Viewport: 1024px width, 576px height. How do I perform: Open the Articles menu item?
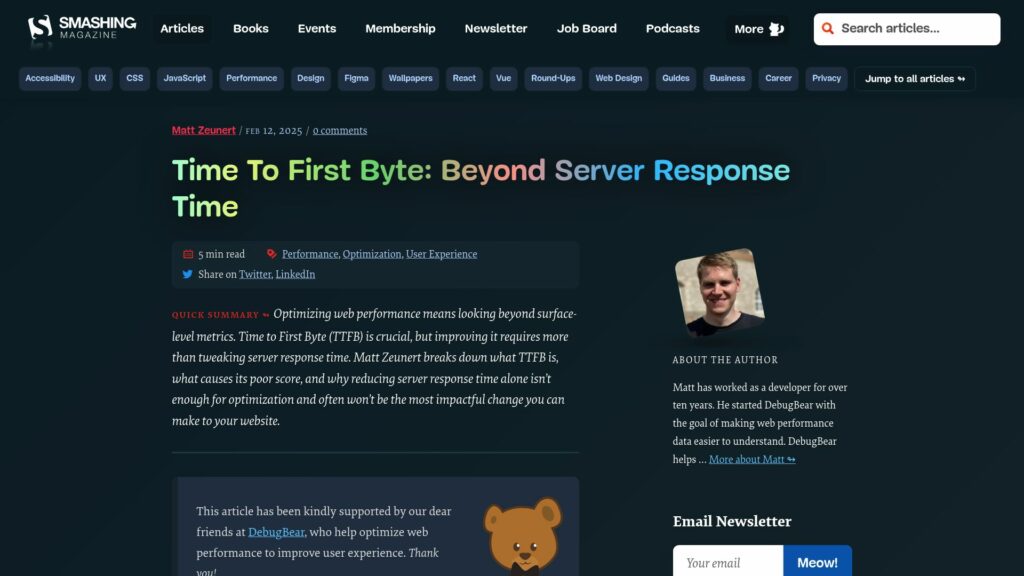182,29
